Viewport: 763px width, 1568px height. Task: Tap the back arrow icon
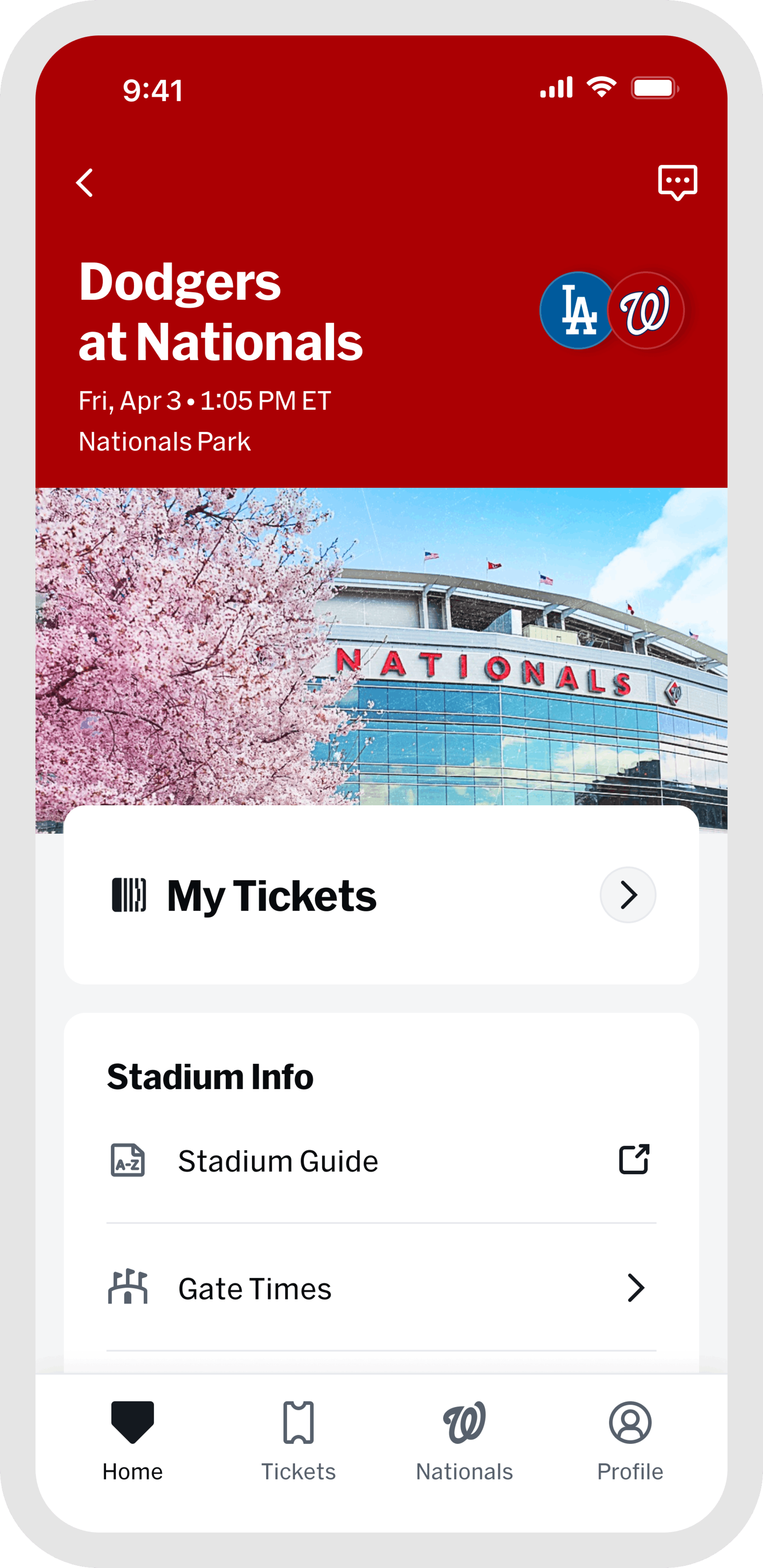click(85, 183)
